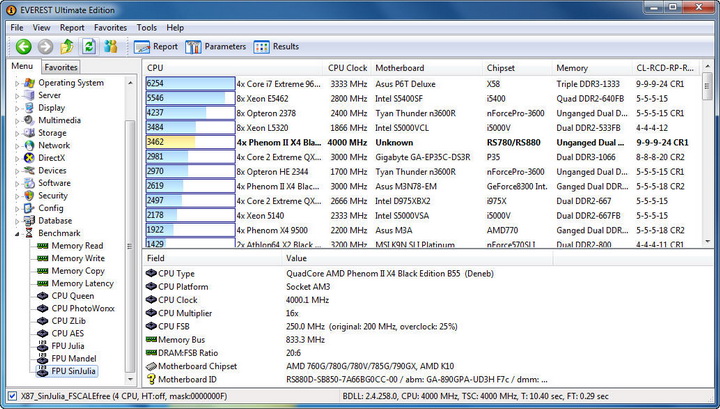Select the FPU SinJulia tree item
This screenshot has height=409, width=720.
click(x=73, y=371)
